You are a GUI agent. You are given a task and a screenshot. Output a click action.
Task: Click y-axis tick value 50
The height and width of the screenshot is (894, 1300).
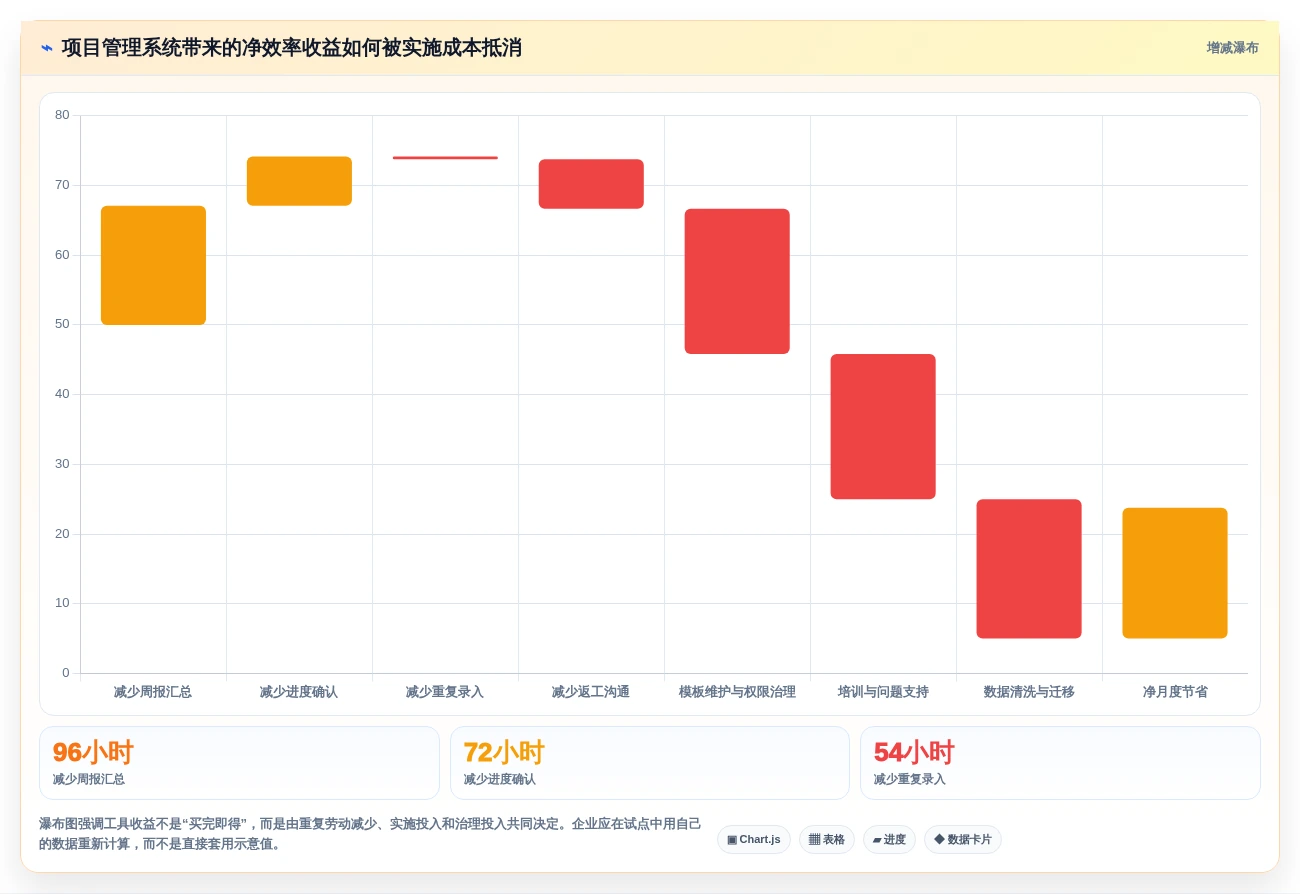click(62, 324)
